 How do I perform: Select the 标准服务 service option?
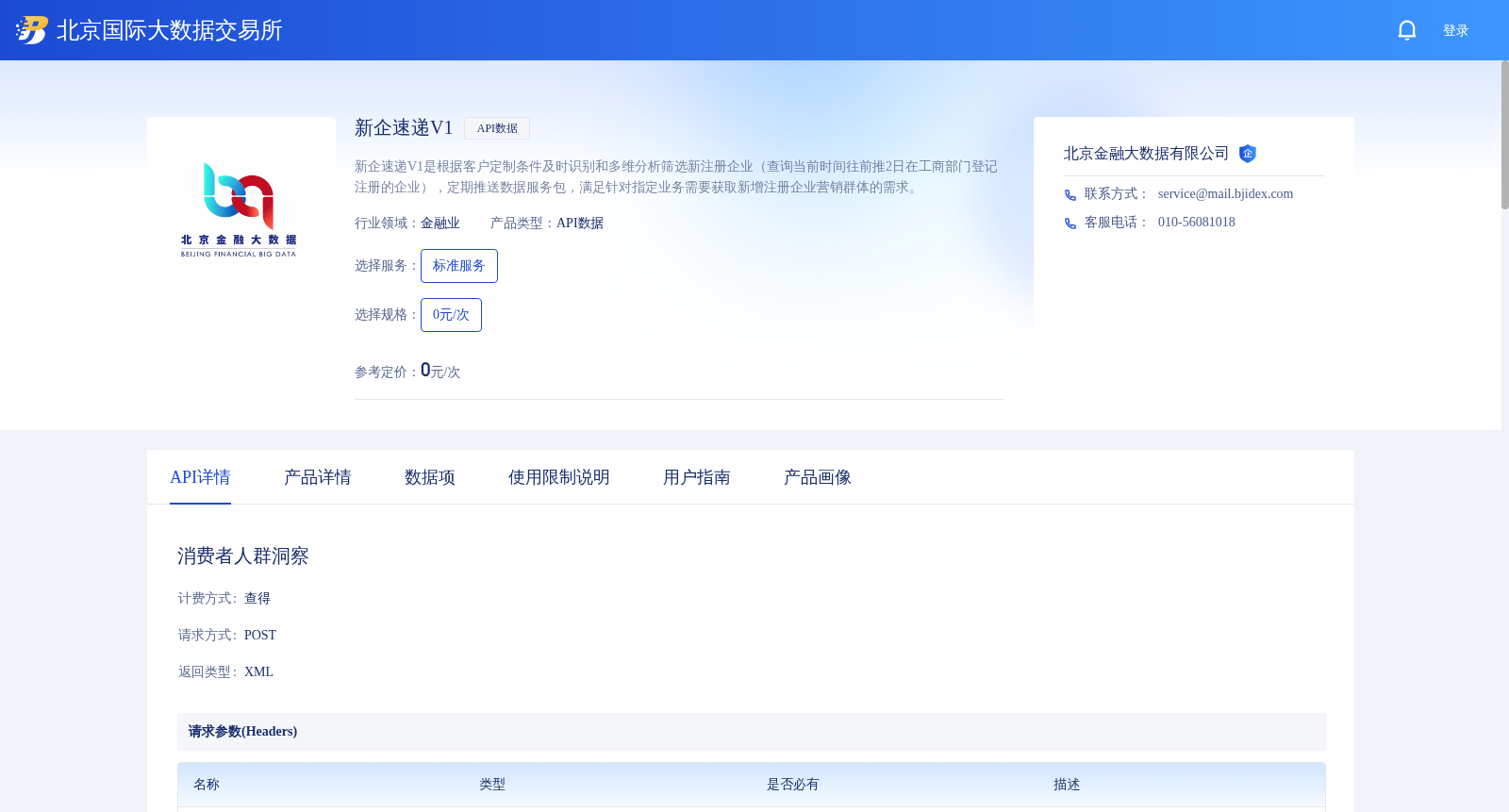click(459, 266)
